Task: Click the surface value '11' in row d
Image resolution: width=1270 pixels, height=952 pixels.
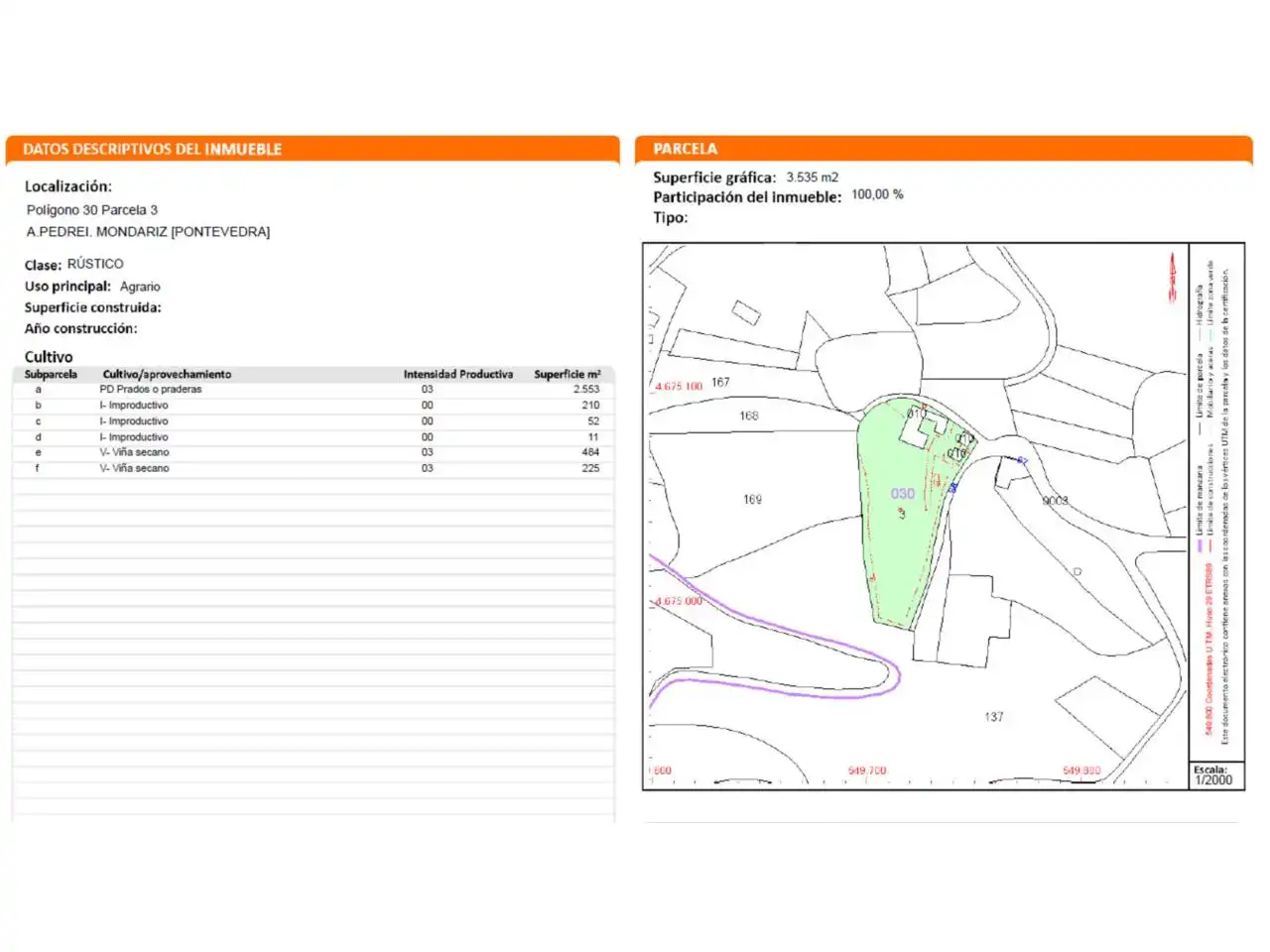Action: [x=593, y=437]
